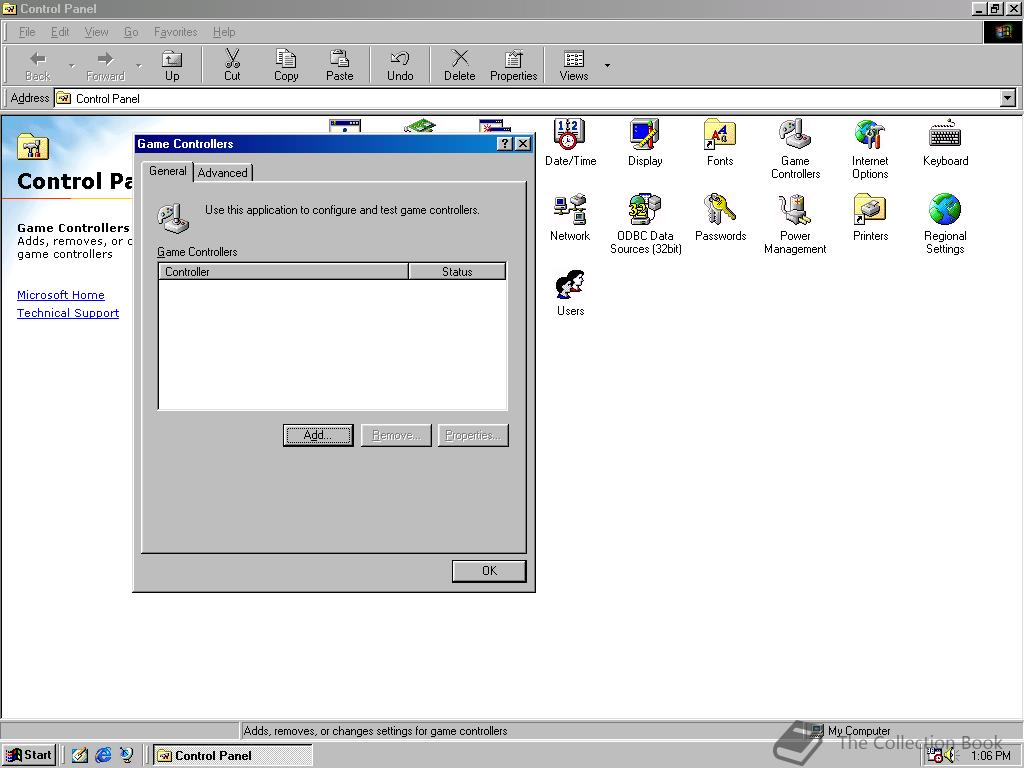Open the Address bar dropdown
The image size is (1024, 768).
tap(1008, 99)
